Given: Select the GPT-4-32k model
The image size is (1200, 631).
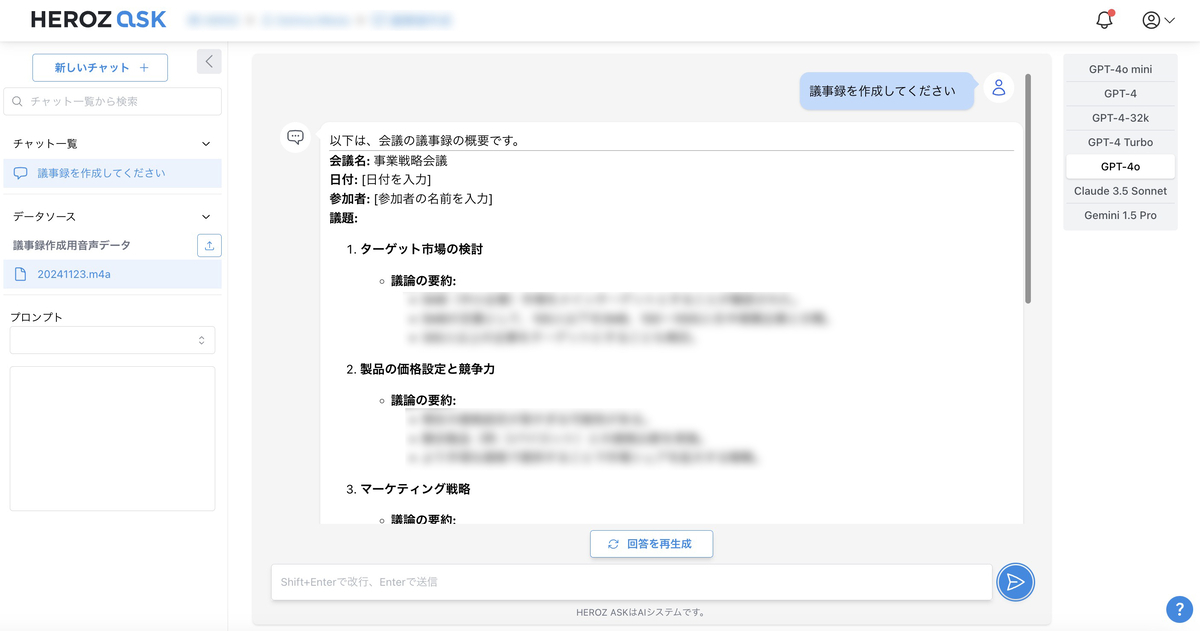Looking at the screenshot, I should [1120, 118].
